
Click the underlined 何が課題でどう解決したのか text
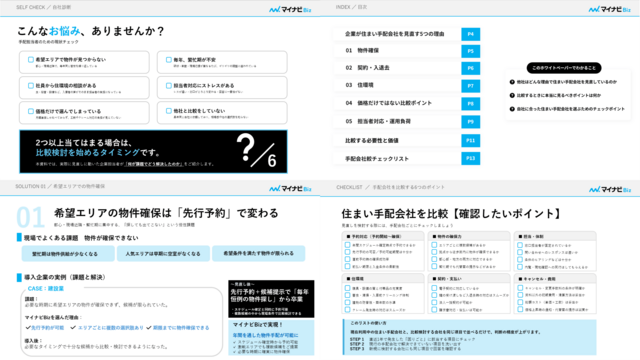coord(153,164)
